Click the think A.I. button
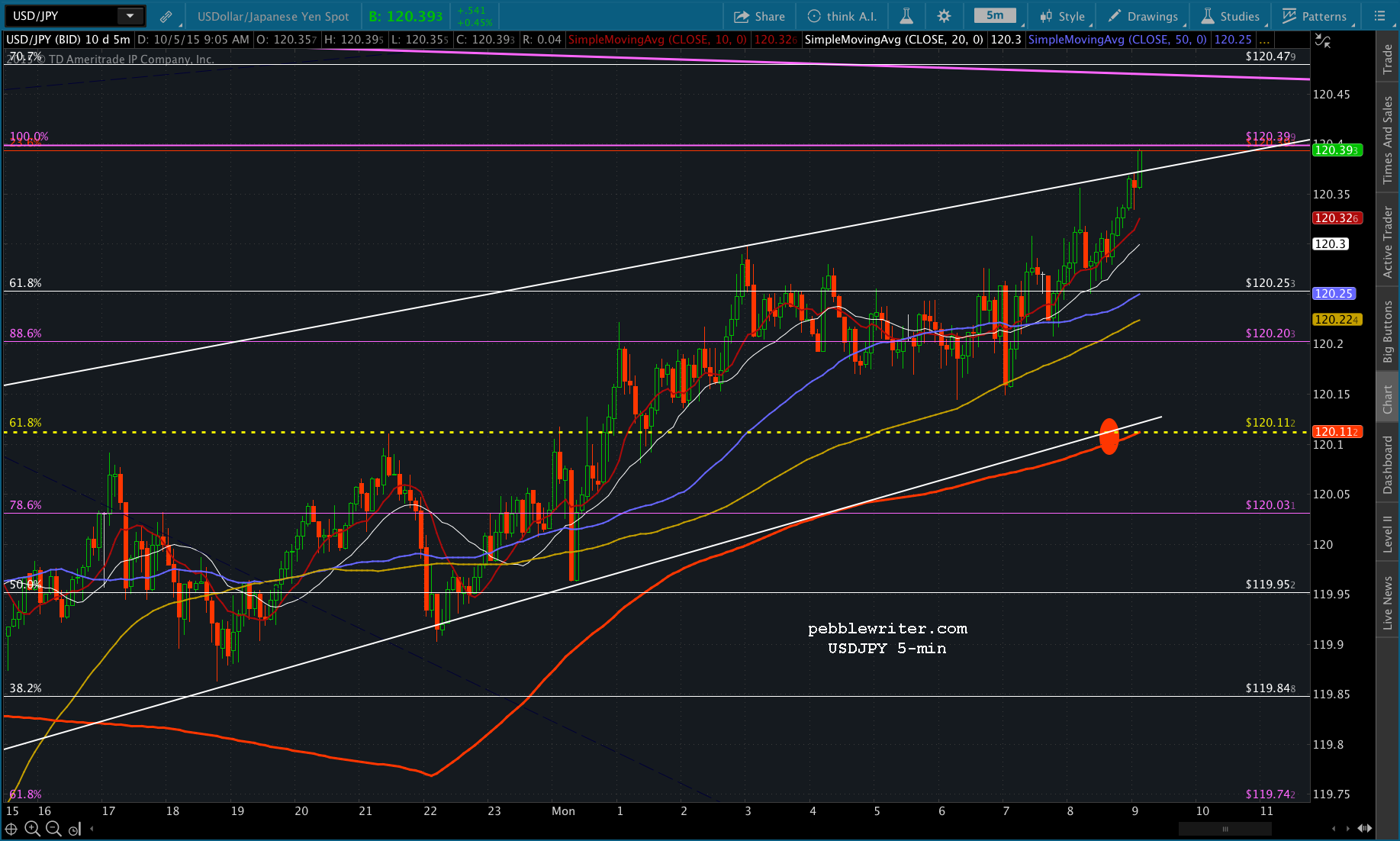The width and height of the screenshot is (1400, 841). [842, 16]
